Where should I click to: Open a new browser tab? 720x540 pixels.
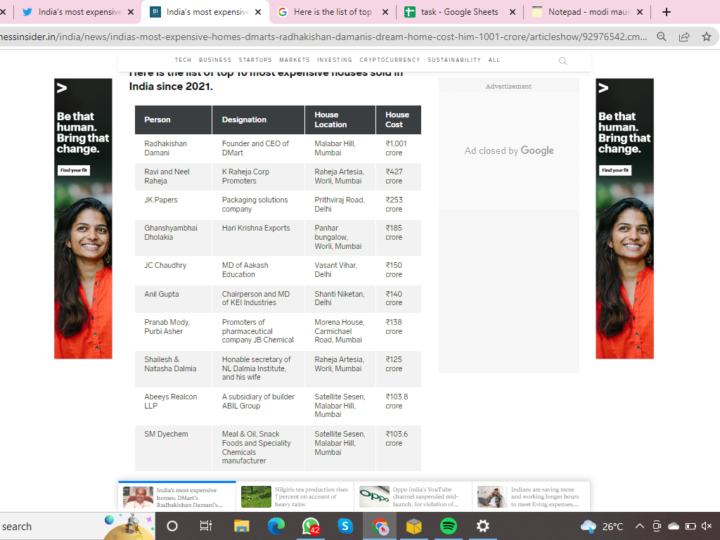pyautogui.click(x=667, y=12)
